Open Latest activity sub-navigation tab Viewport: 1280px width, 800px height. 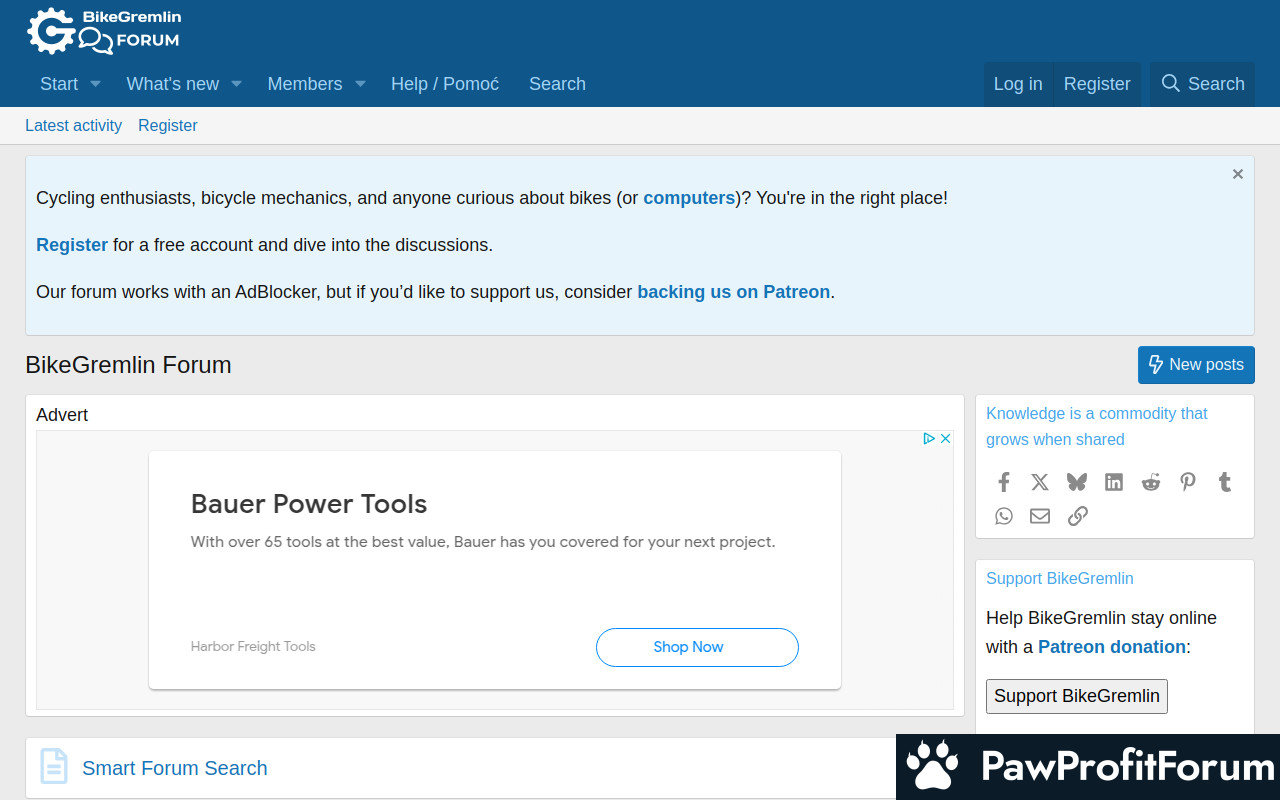[73, 126]
